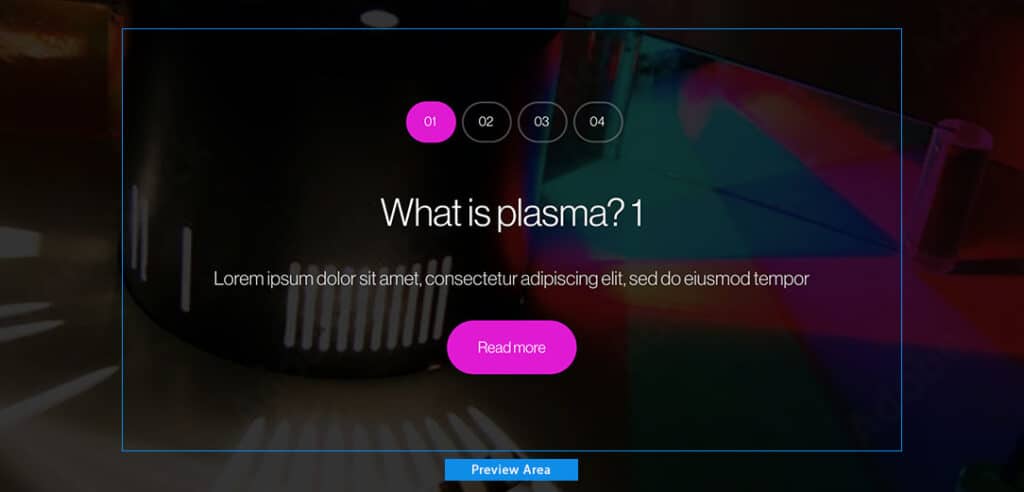This screenshot has height=492, width=1024.
Task: Click the pink Read more button
Action: tap(511, 347)
